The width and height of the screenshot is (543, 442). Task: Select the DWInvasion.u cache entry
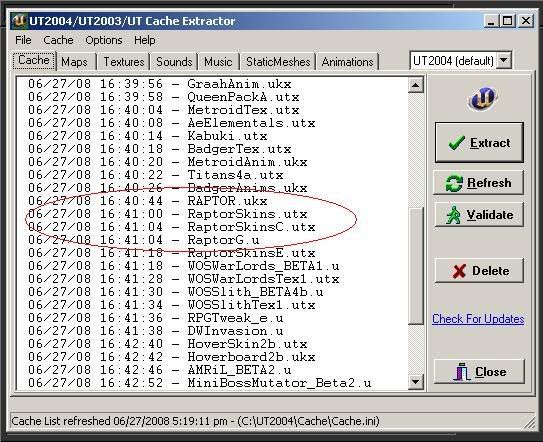(155, 331)
